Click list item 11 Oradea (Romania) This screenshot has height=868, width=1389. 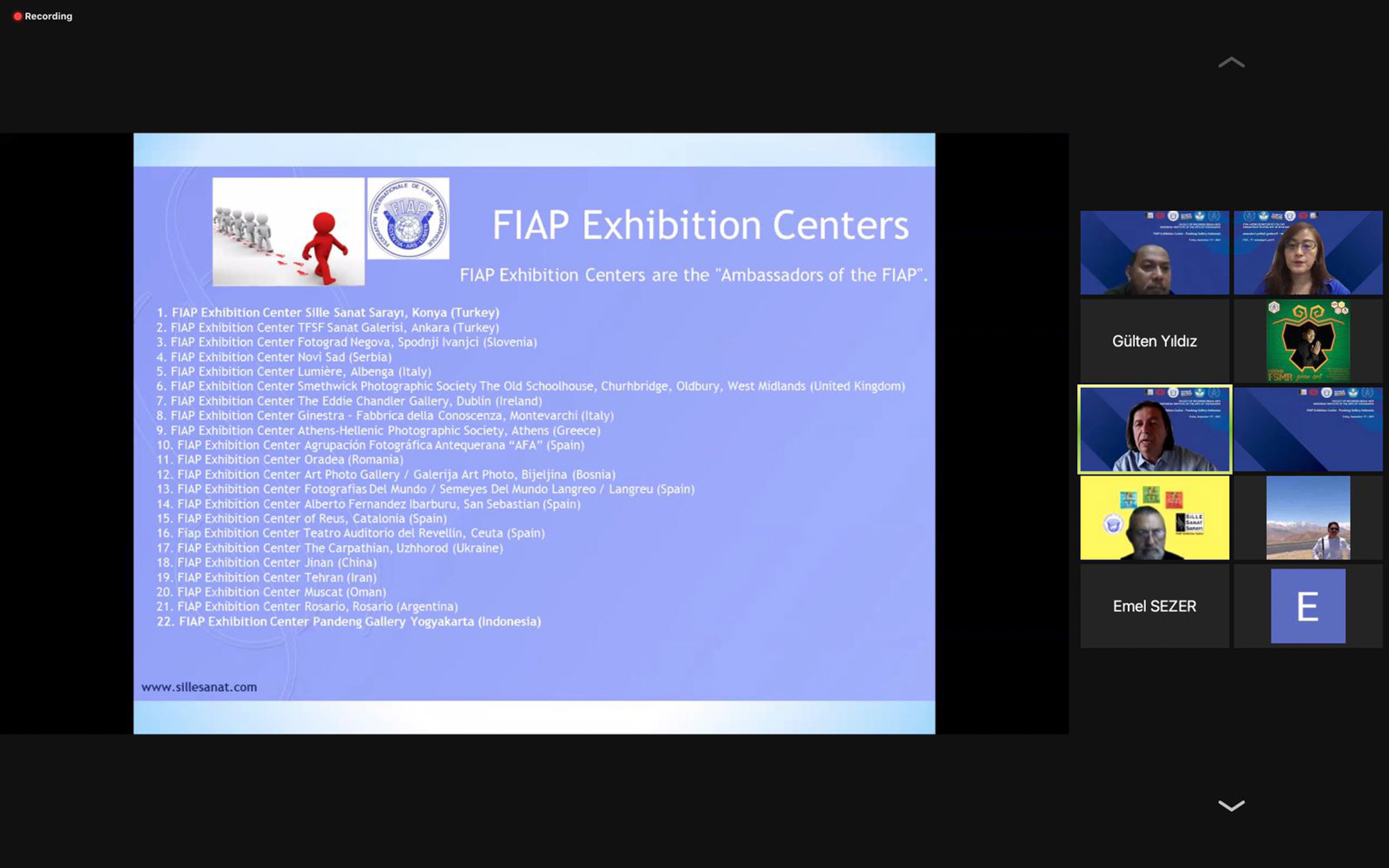click(x=280, y=460)
